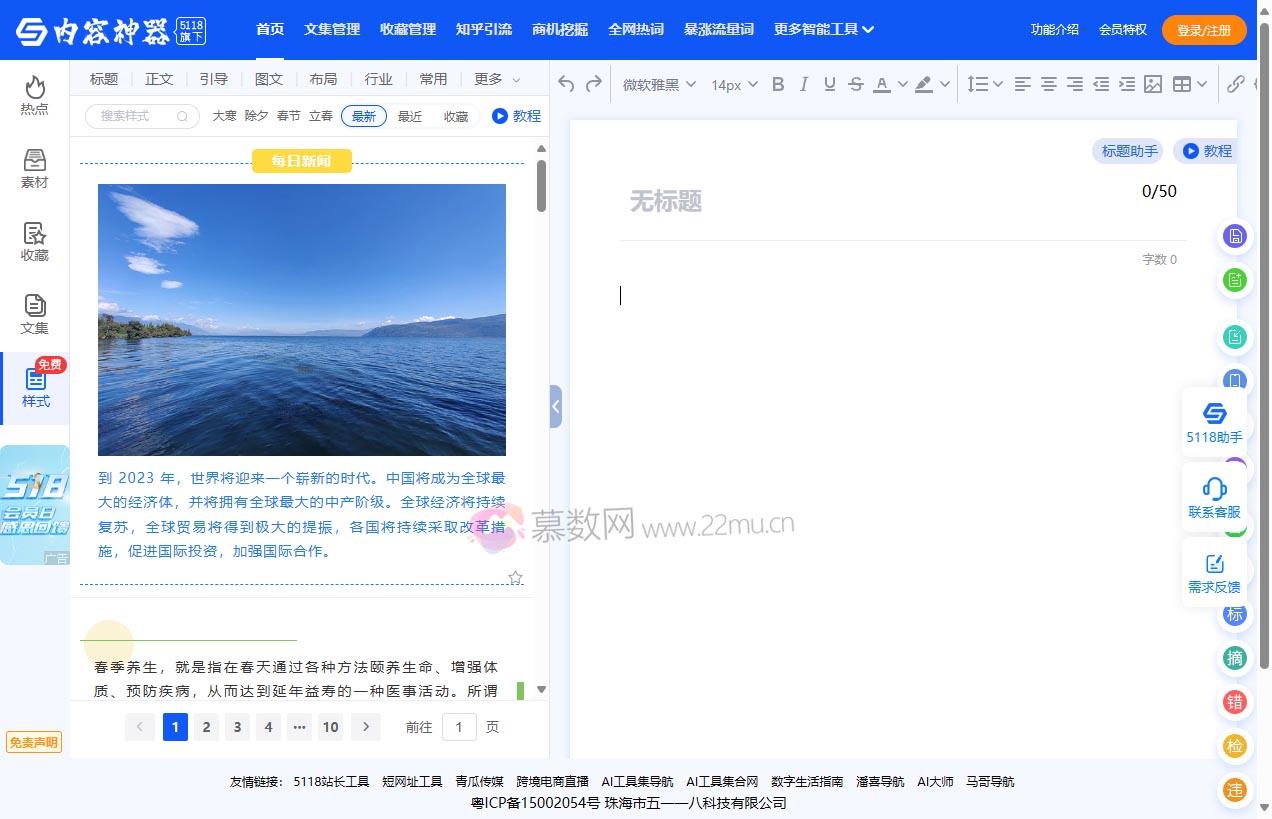Click the 登录/注册 button

pos(1204,30)
